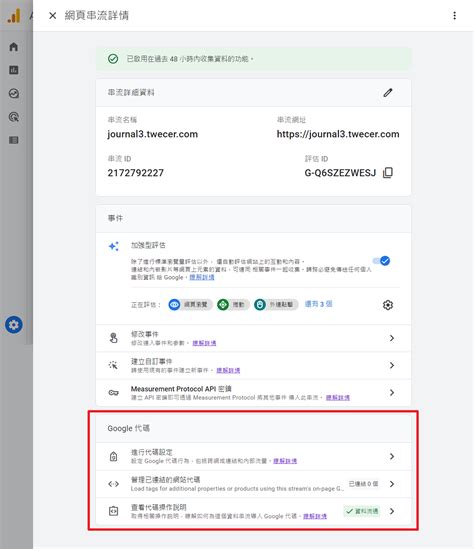The width and height of the screenshot is (474, 549).
Task: Select the page views chip
Action: tap(190, 305)
